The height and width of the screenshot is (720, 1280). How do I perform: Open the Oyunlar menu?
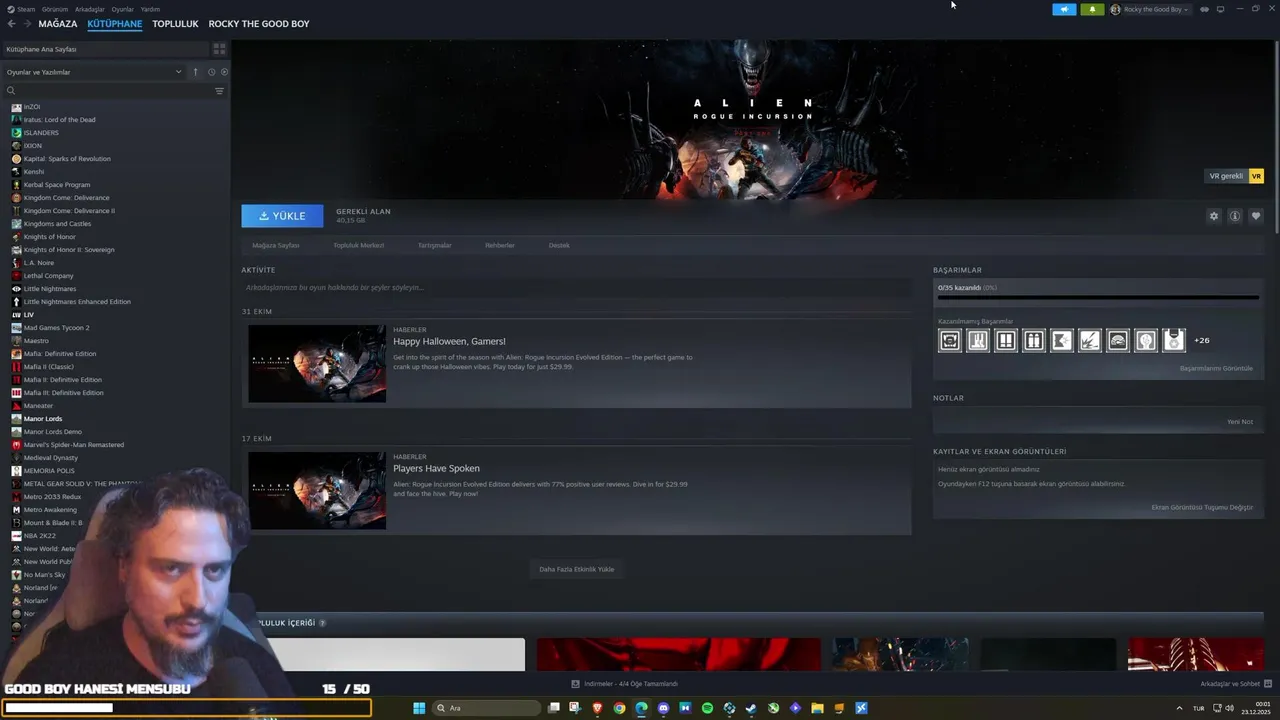[122, 9]
